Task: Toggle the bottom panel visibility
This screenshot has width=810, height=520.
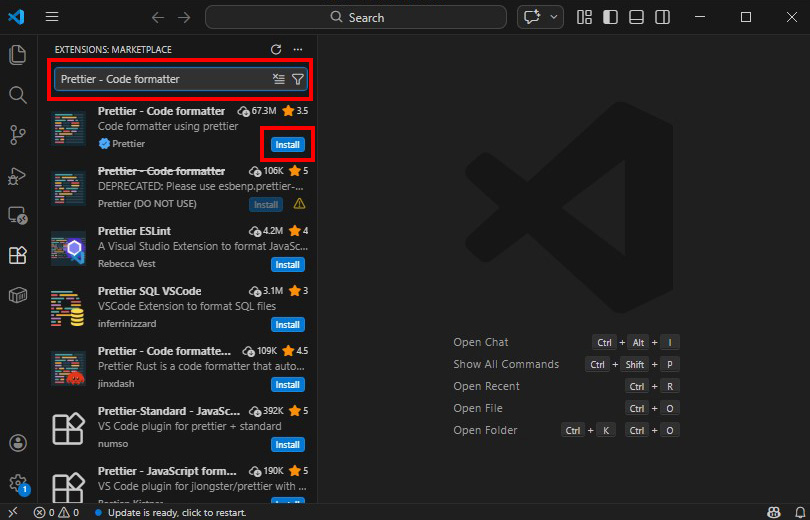Action: (x=636, y=17)
